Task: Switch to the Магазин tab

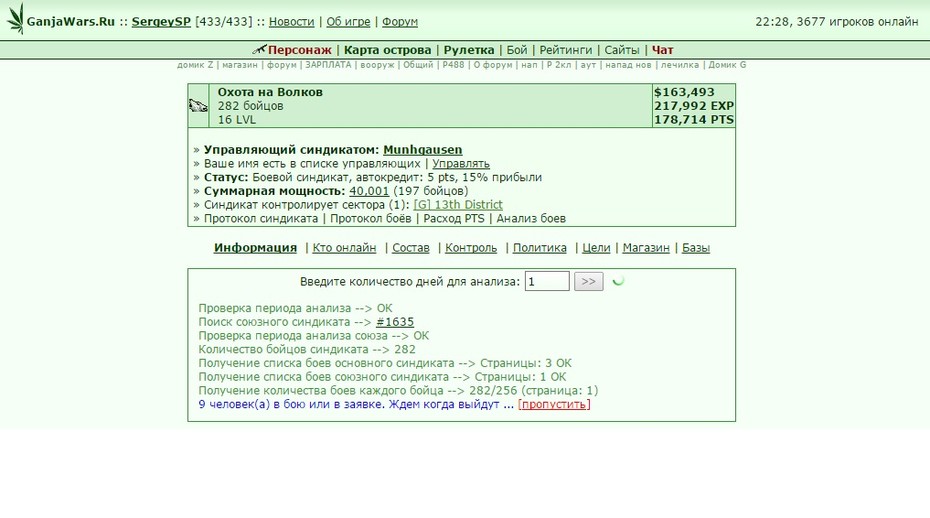Action: pos(646,247)
